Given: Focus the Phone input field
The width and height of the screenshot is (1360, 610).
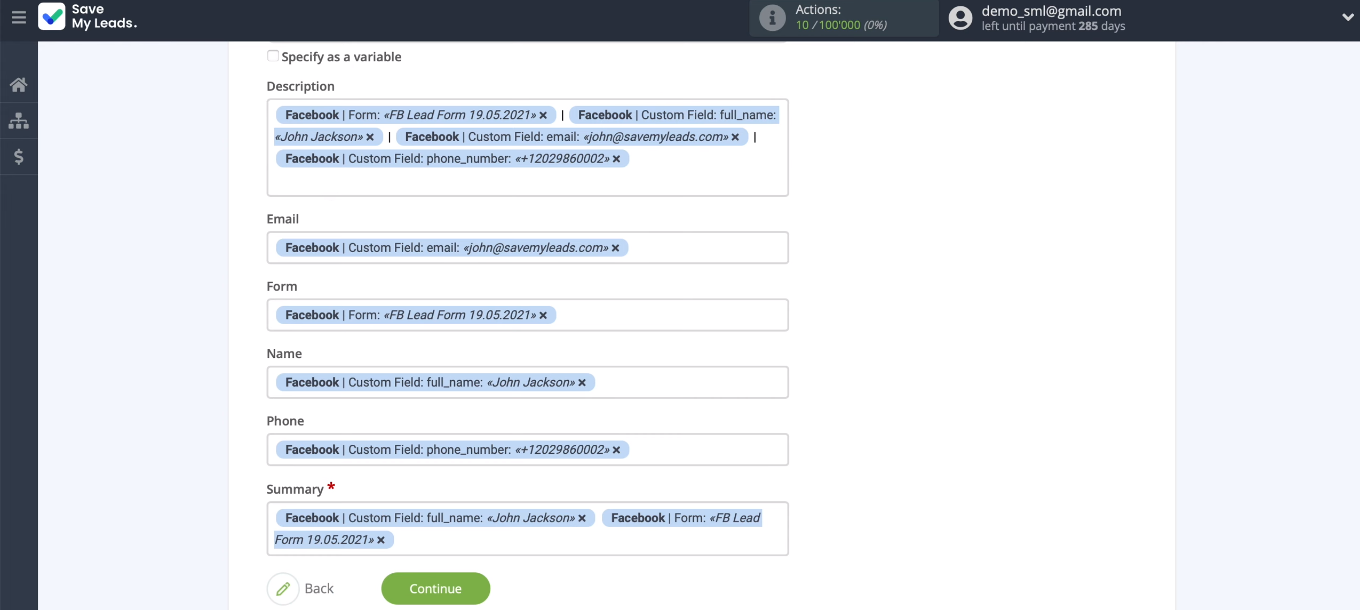Looking at the screenshot, I should click(x=527, y=450).
